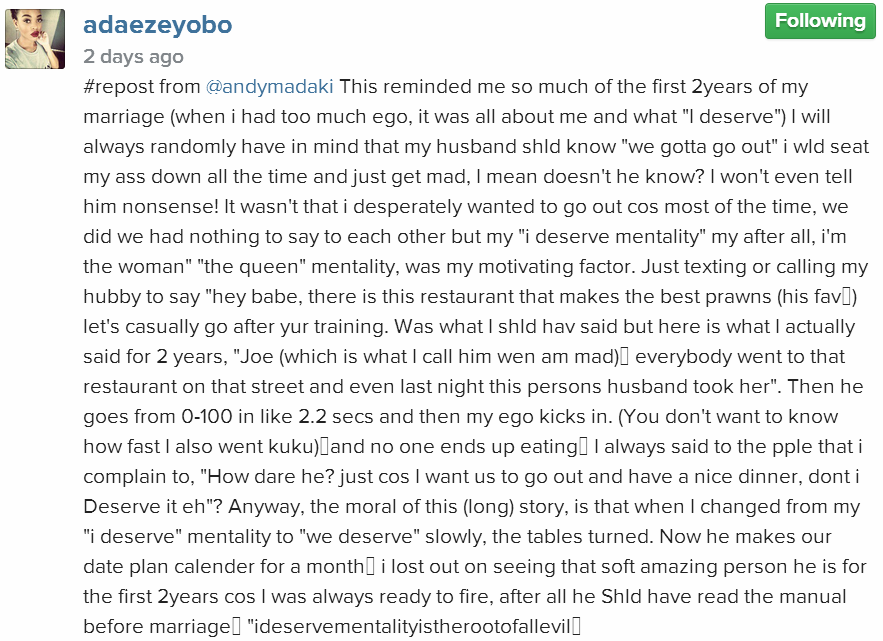883x641 pixels.
Task: Click the emoji after "wen am mad)"
Action: click(629, 357)
